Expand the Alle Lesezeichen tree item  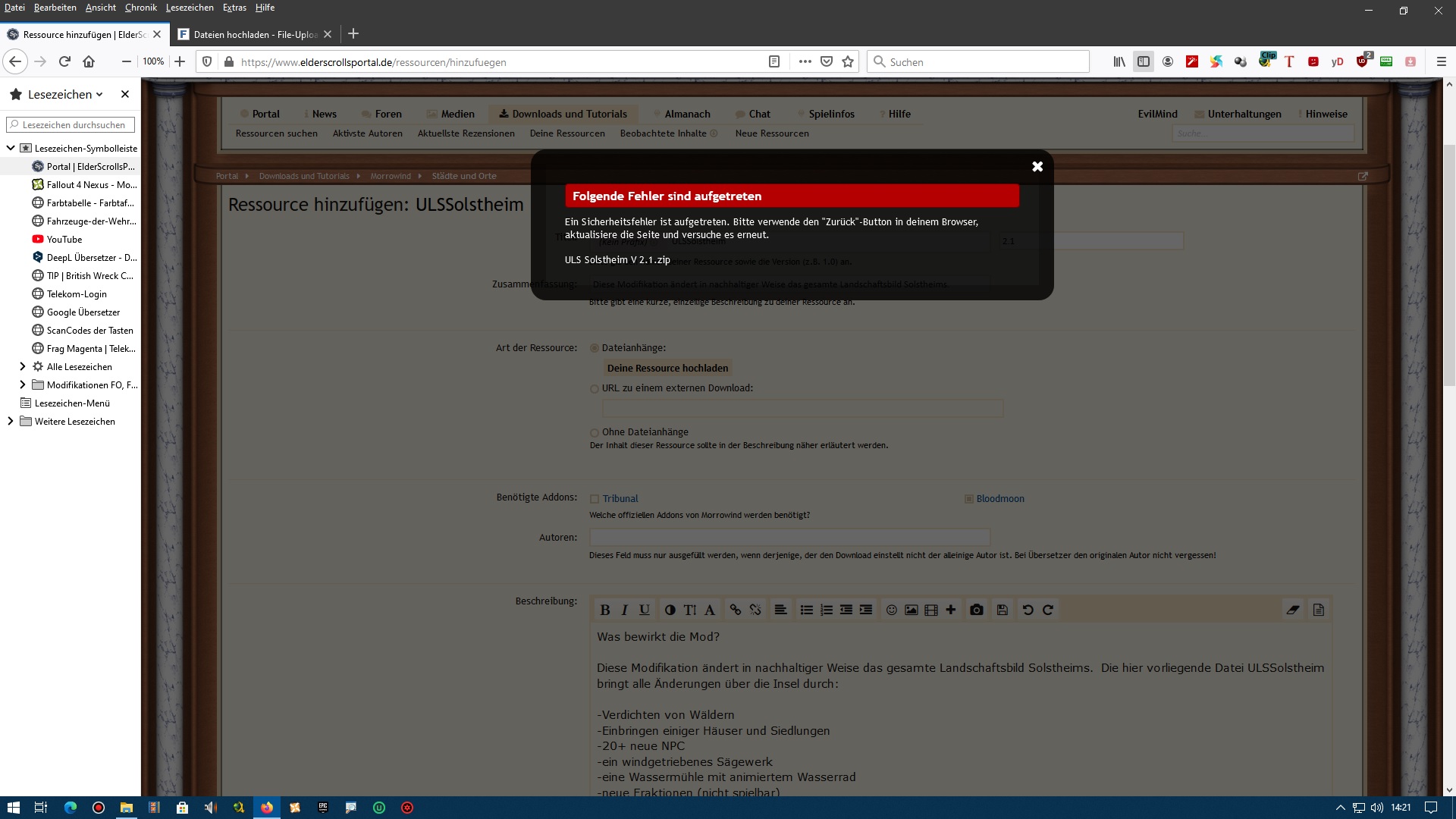[x=22, y=366]
